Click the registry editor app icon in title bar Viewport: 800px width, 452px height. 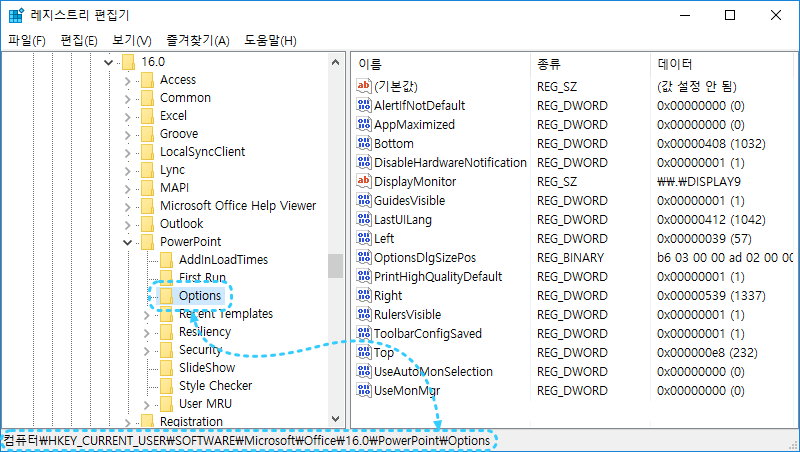click(16, 15)
